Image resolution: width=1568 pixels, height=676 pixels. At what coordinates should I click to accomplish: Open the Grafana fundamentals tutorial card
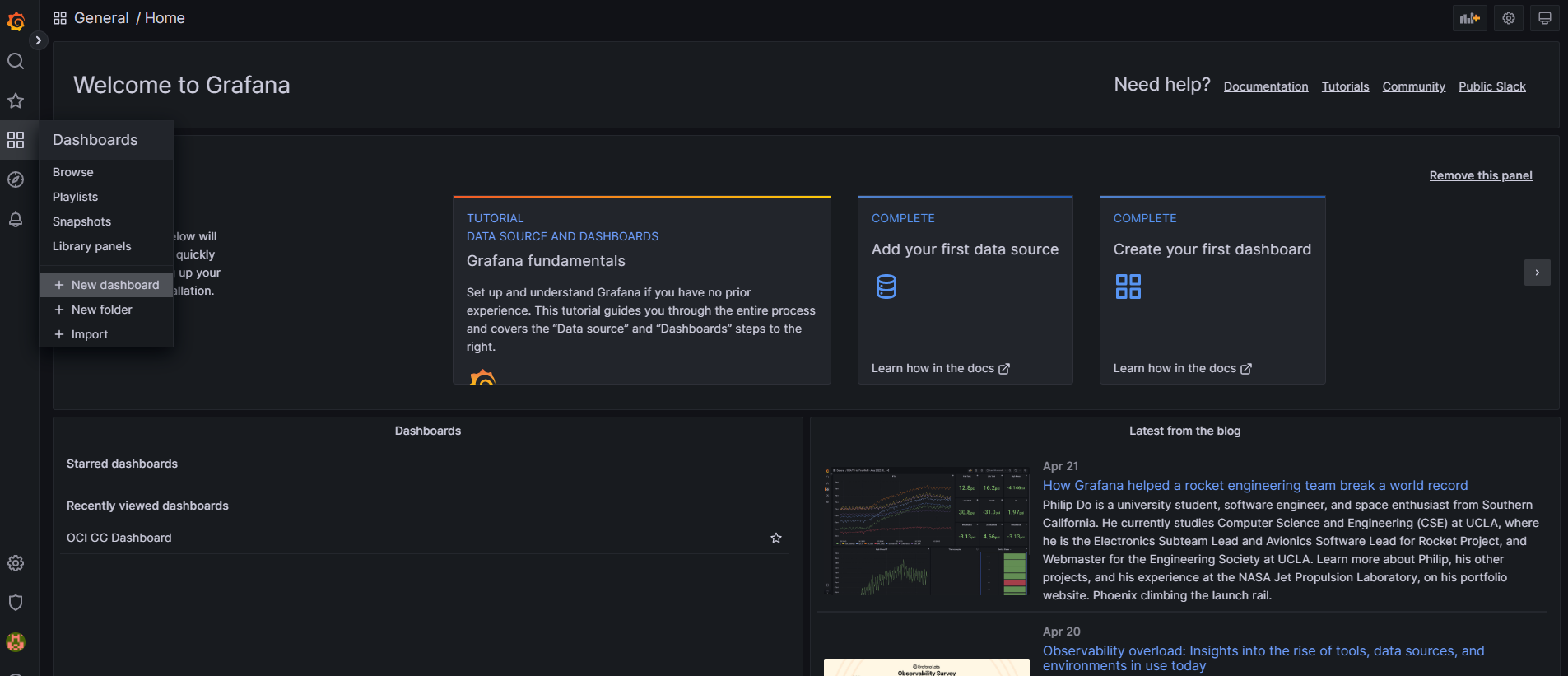click(x=642, y=290)
